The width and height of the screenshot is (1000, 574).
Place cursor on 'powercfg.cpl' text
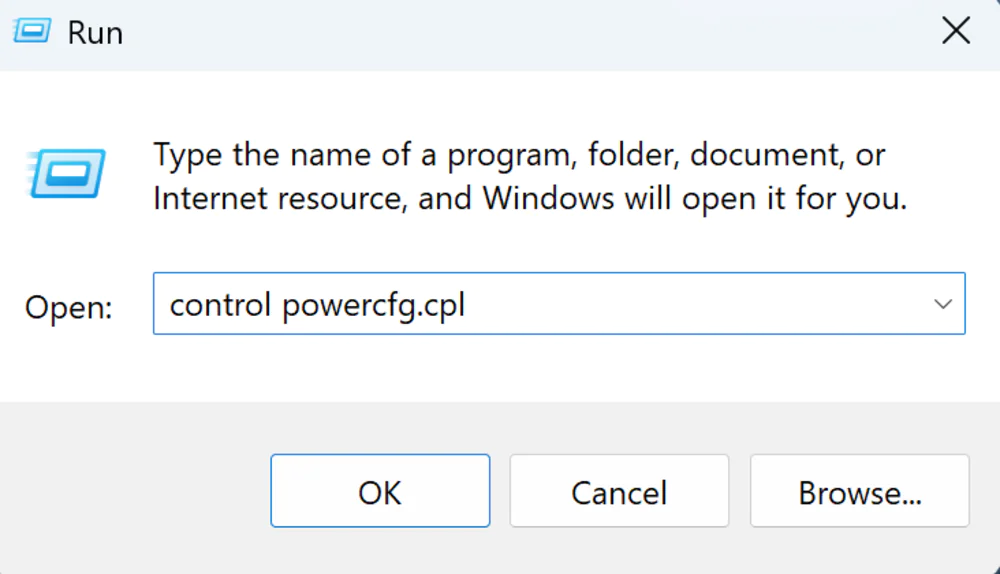(373, 306)
